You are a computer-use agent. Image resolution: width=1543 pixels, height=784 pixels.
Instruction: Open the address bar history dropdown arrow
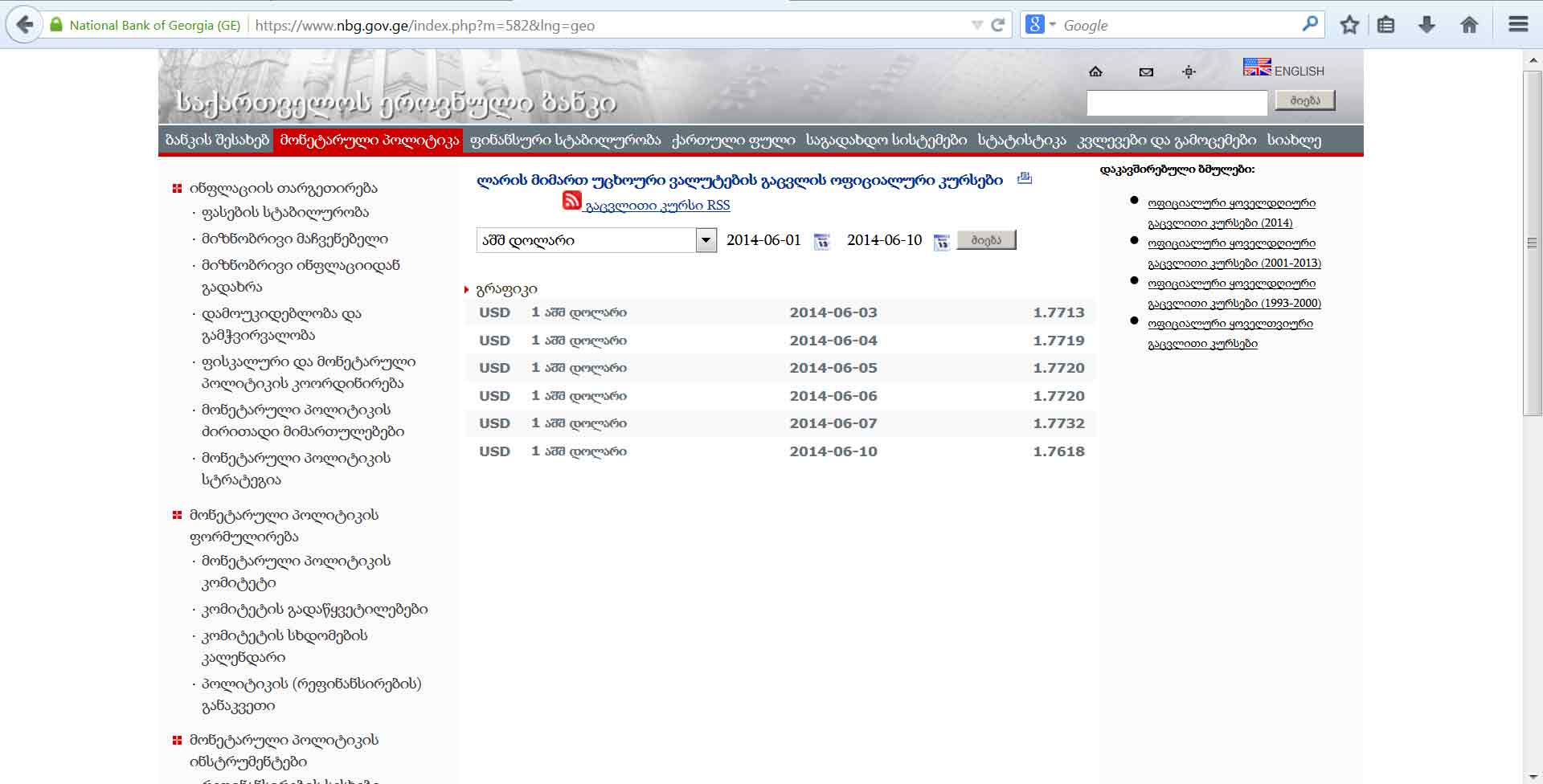click(x=977, y=25)
